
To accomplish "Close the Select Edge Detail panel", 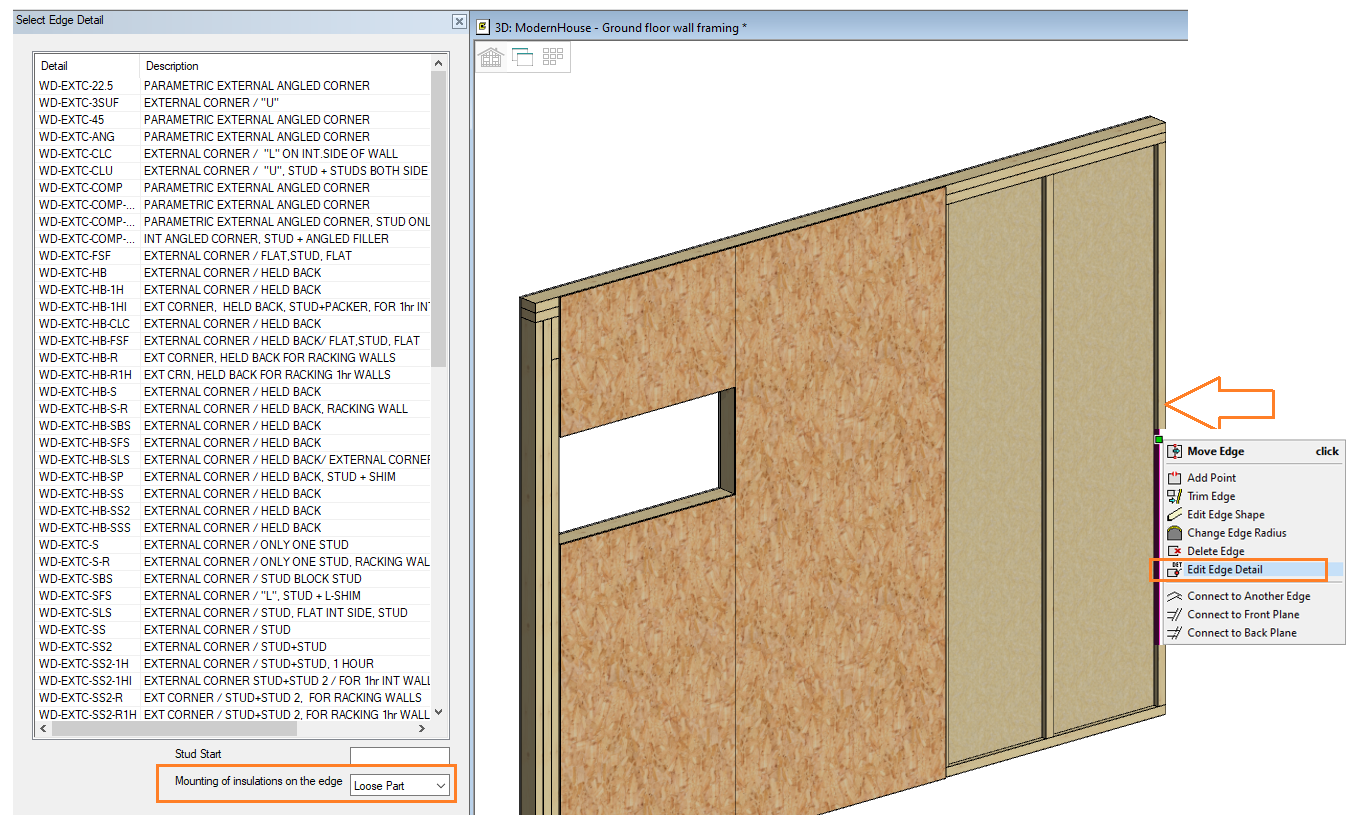I will [x=459, y=21].
